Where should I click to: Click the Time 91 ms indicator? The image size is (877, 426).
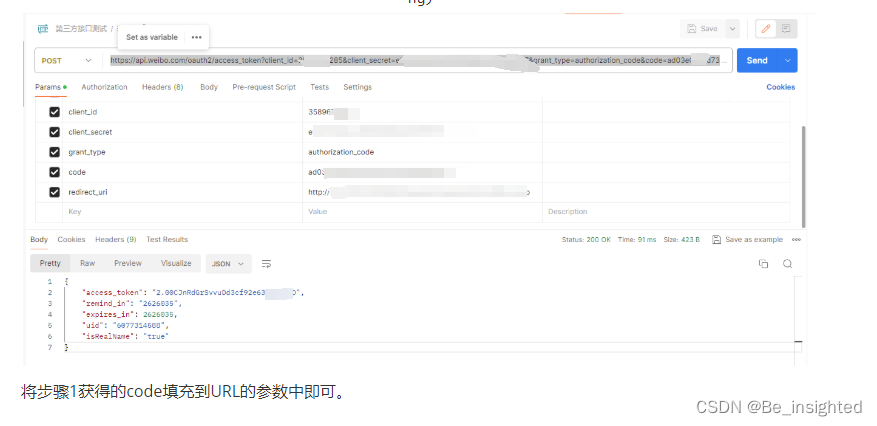click(x=637, y=239)
